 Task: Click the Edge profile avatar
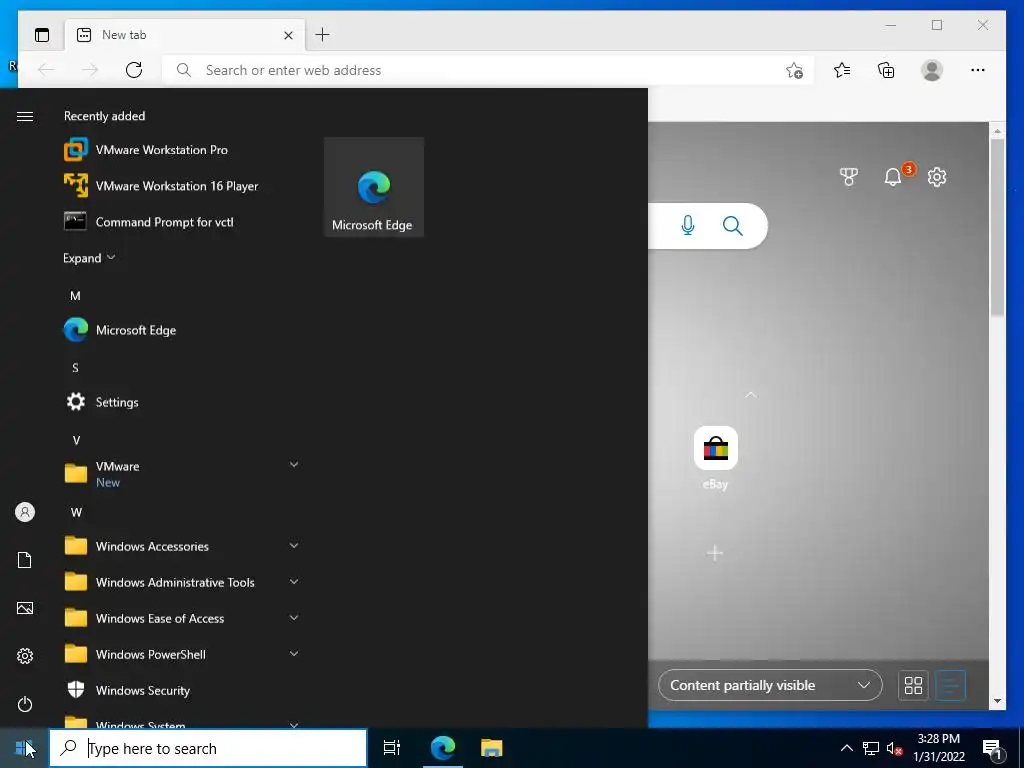(932, 70)
